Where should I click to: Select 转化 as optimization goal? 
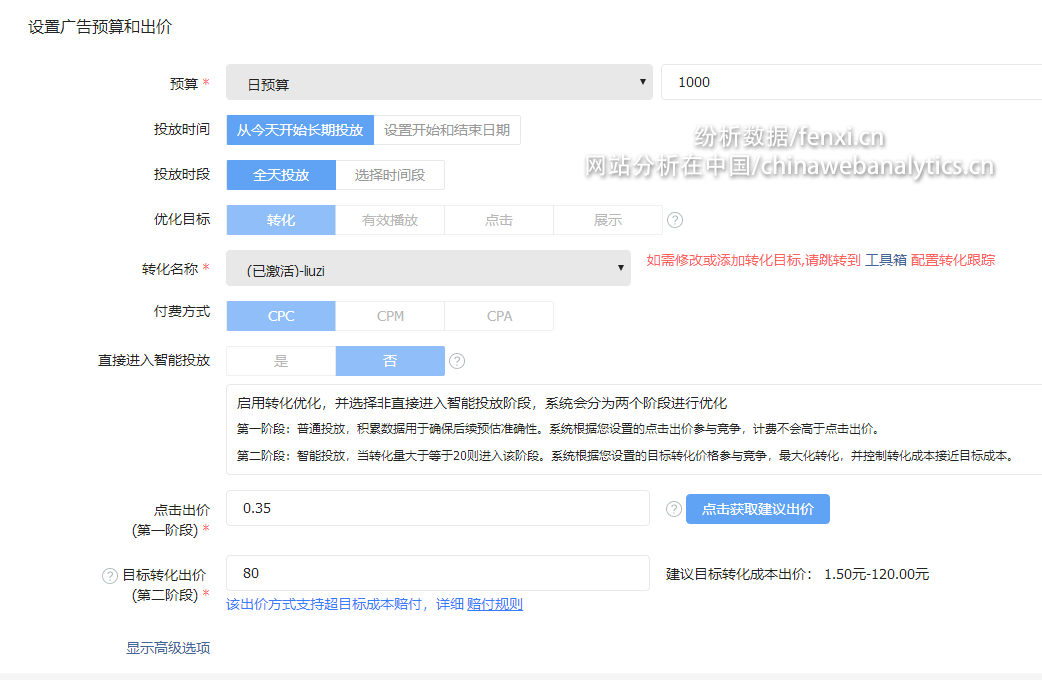[281, 220]
